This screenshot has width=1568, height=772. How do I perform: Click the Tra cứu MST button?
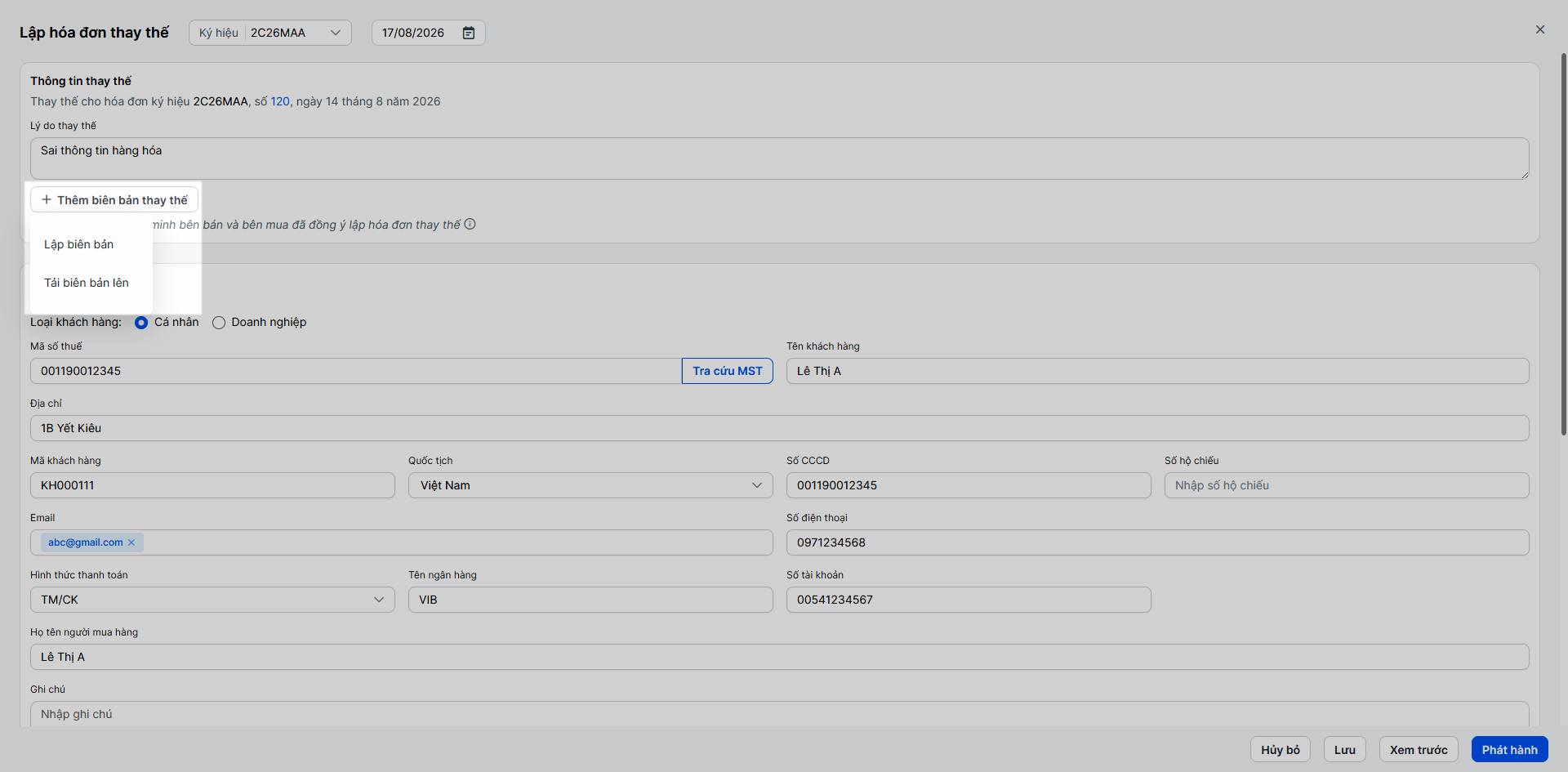[728, 371]
